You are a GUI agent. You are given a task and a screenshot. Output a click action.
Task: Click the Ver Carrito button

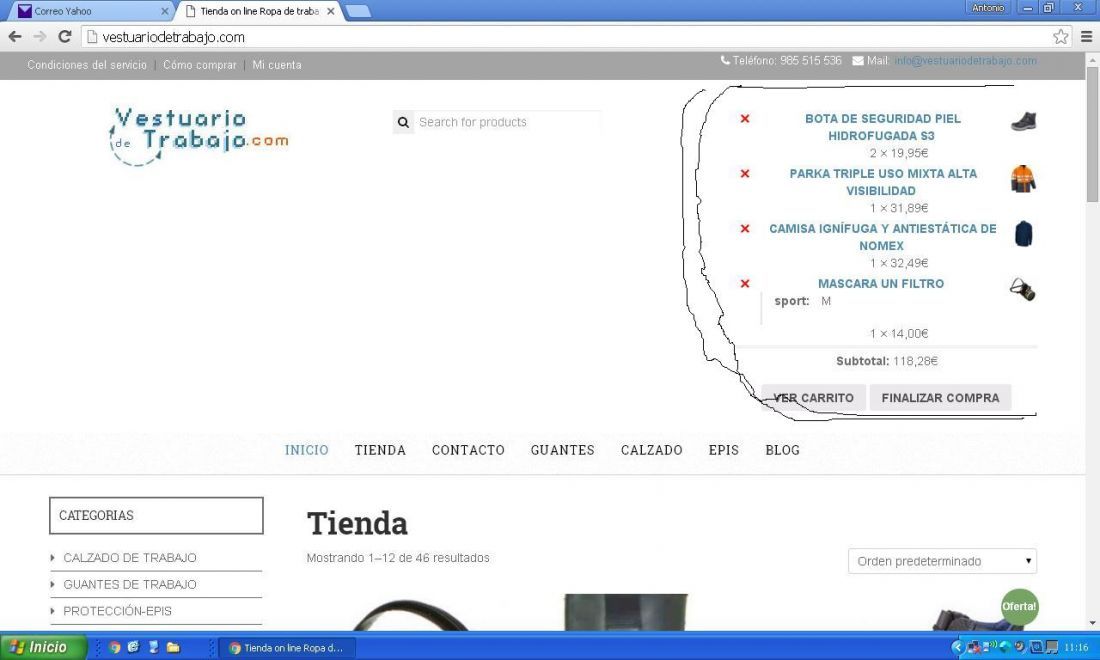tap(814, 398)
